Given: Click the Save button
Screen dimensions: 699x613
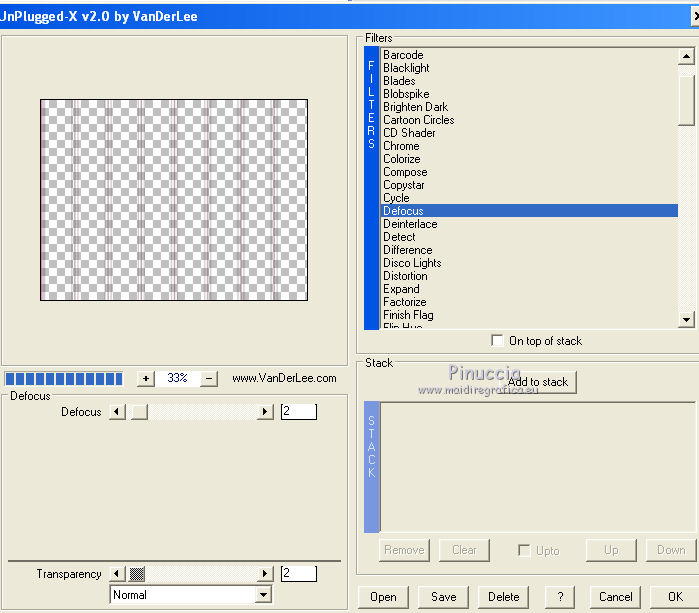Looking at the screenshot, I should tap(444, 597).
